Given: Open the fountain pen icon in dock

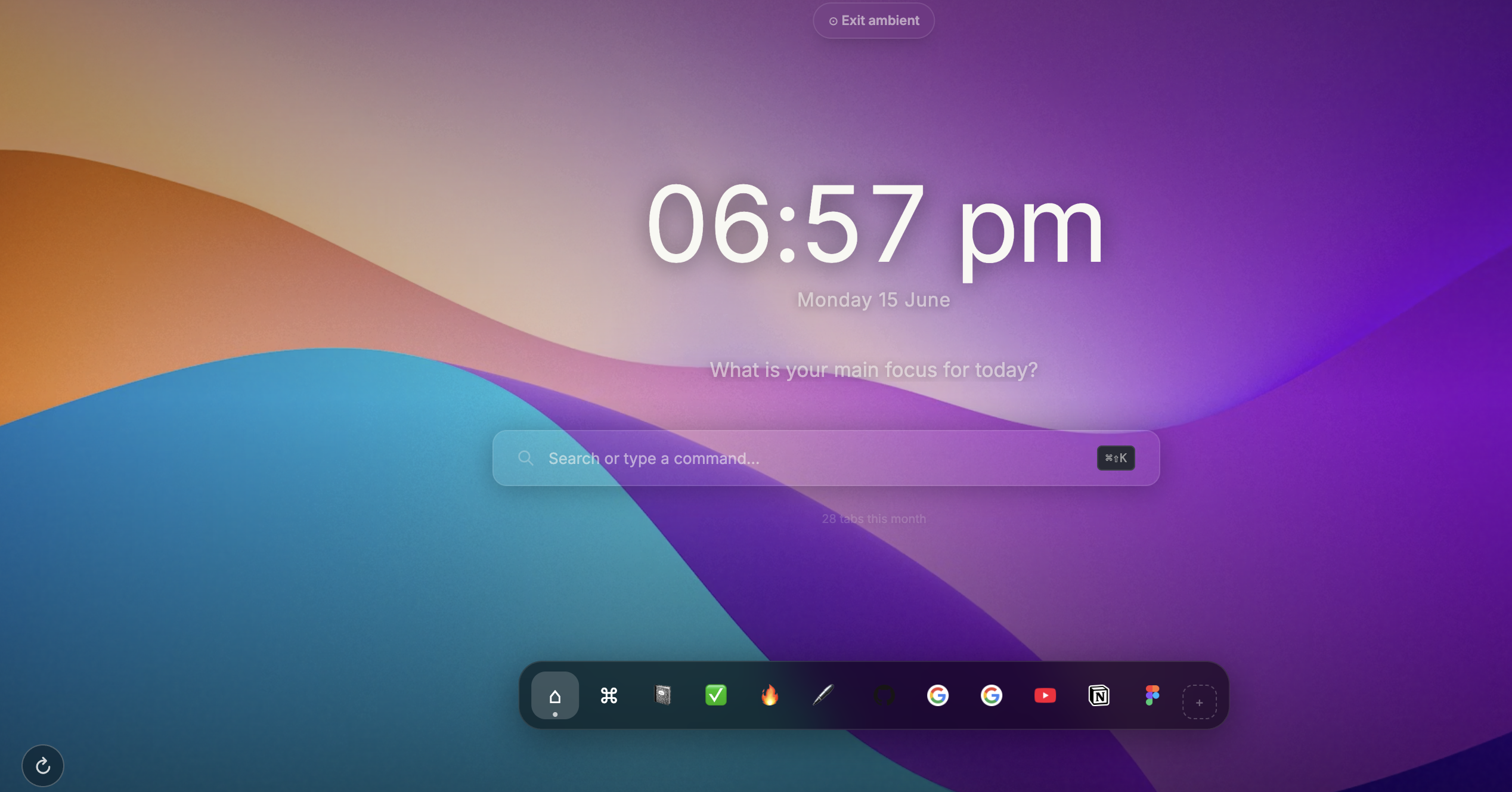Looking at the screenshot, I should 823,695.
